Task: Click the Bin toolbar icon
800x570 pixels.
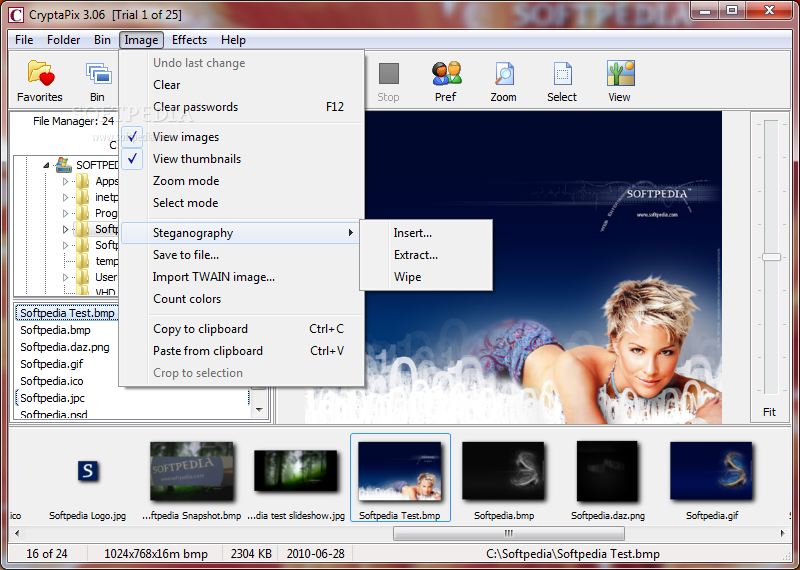Action: pos(98,73)
